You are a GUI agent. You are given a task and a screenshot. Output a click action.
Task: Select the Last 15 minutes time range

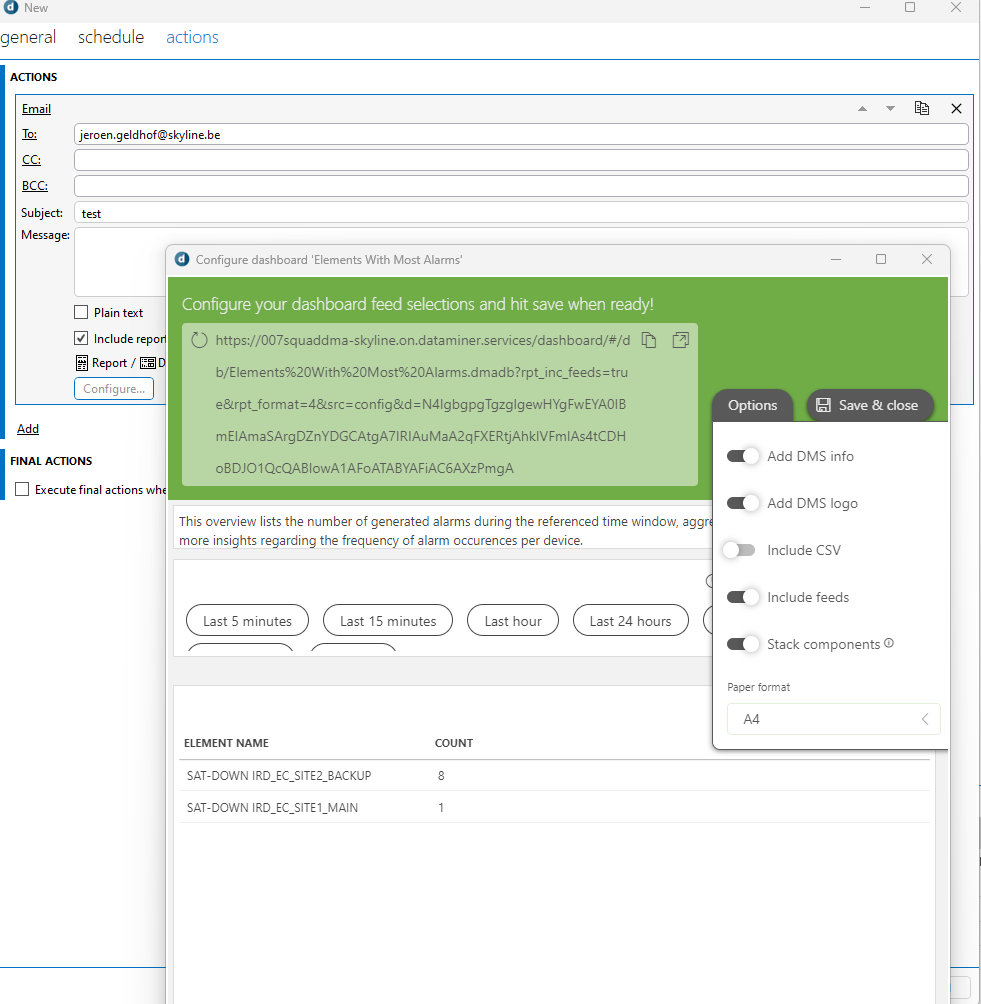pos(388,620)
